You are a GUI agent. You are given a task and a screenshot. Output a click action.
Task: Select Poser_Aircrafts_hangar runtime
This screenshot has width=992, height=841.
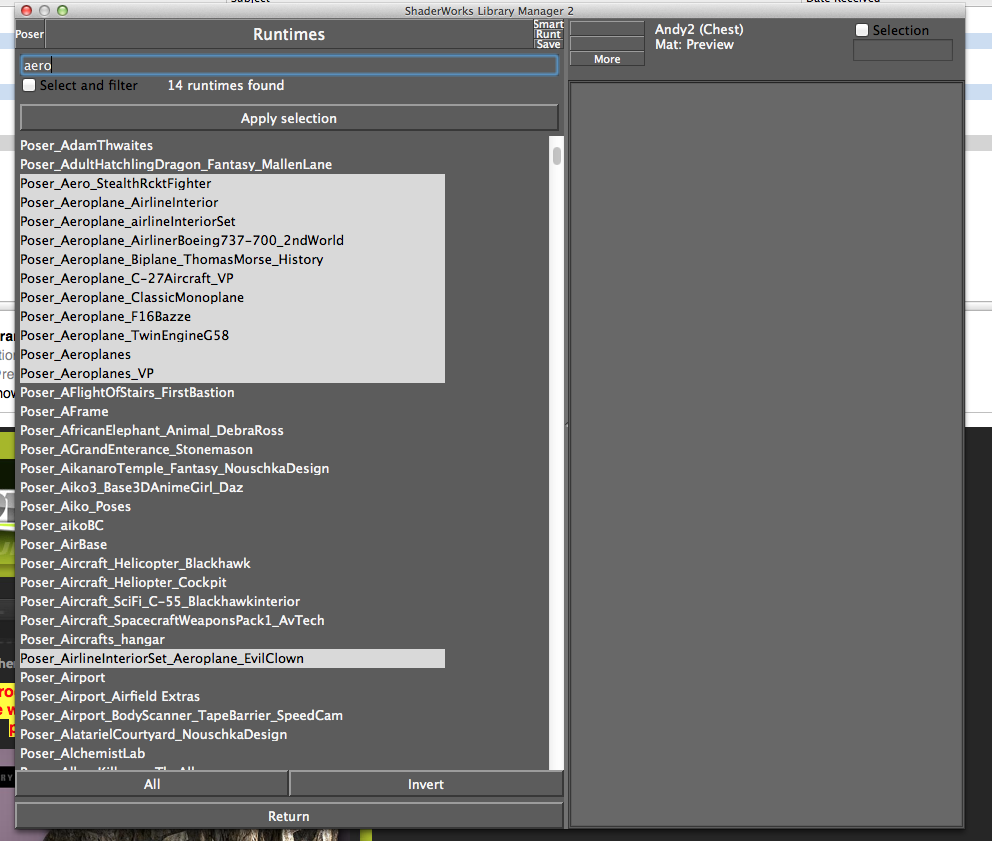pyautogui.click(x=232, y=639)
